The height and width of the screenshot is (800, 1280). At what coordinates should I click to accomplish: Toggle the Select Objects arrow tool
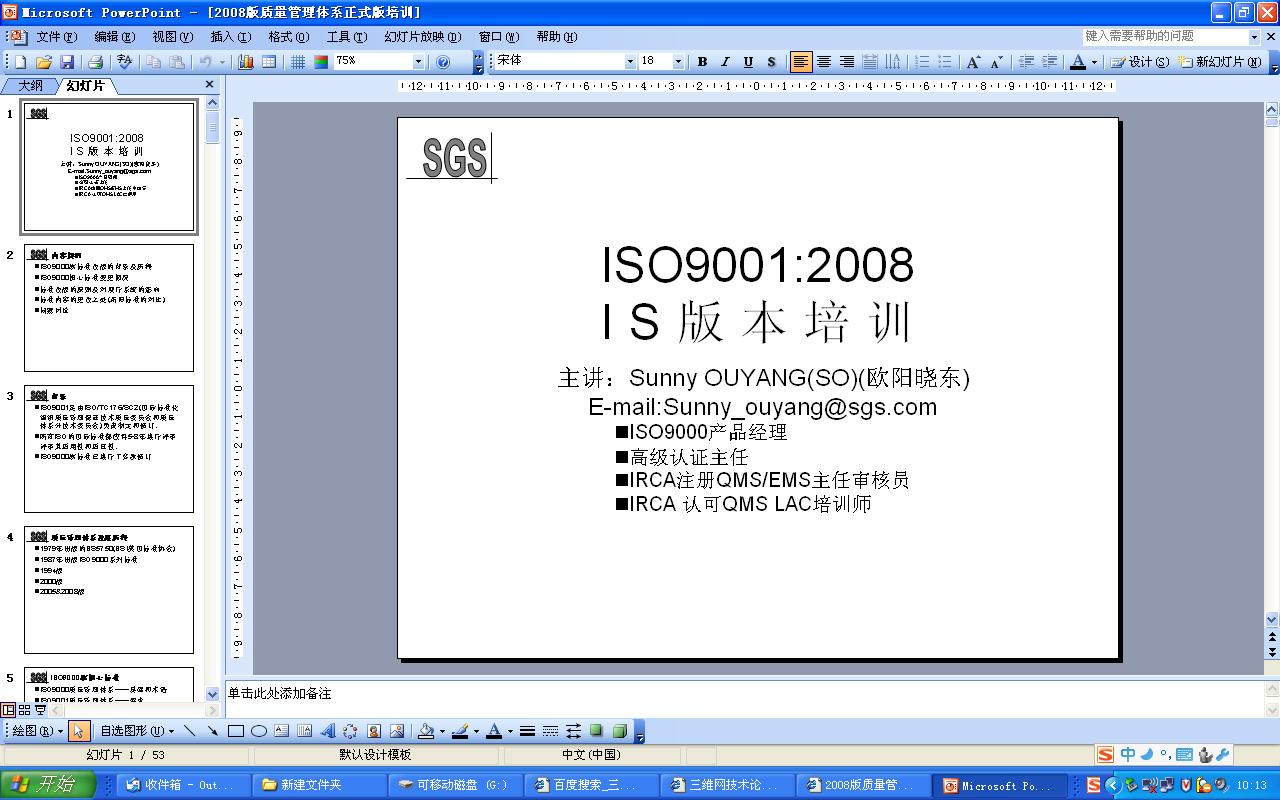pyautogui.click(x=81, y=731)
